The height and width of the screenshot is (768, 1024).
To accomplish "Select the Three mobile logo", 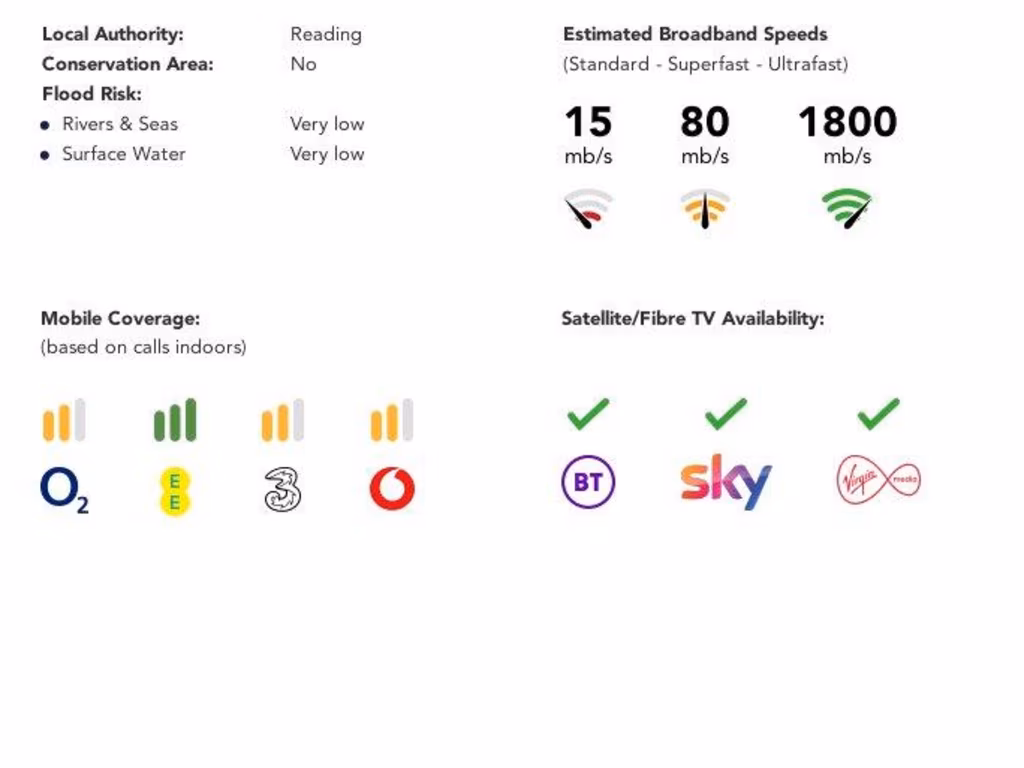I will pos(283,490).
